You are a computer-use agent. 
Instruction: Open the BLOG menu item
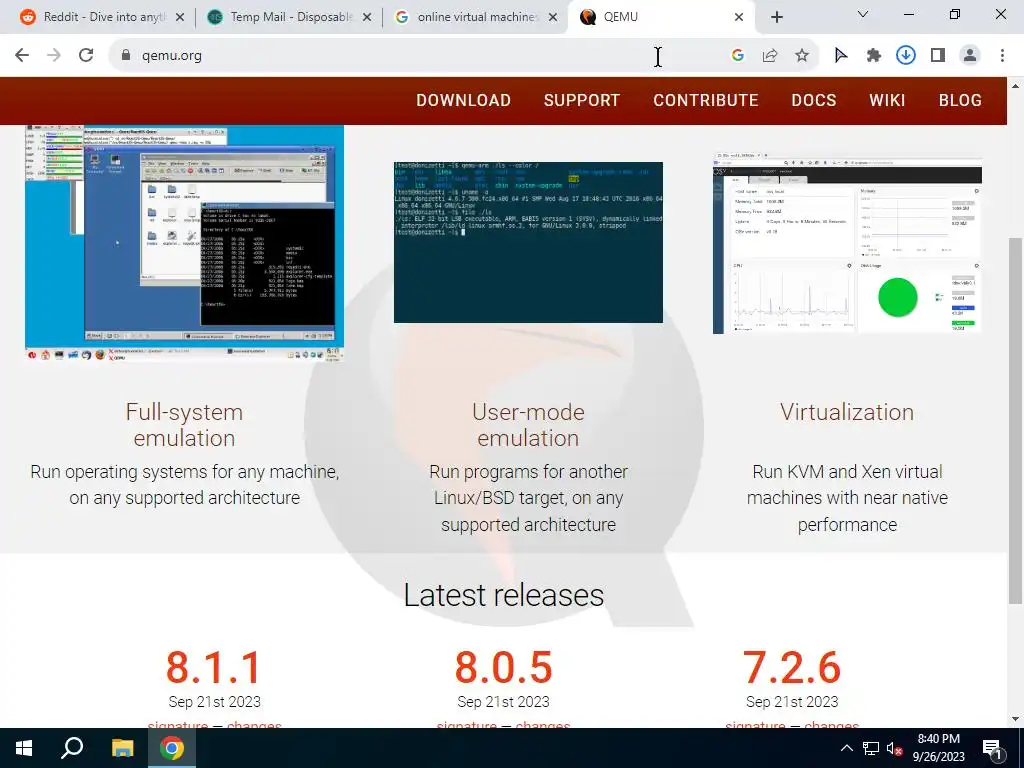coord(960,101)
